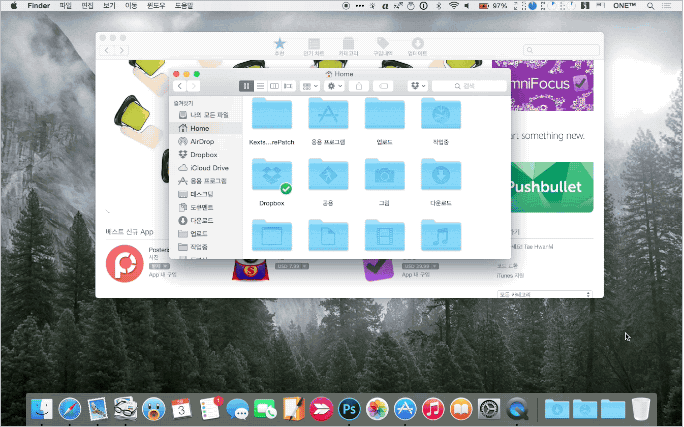
Task: Open the 도움말 menu
Action: pyautogui.click(x=184, y=6)
